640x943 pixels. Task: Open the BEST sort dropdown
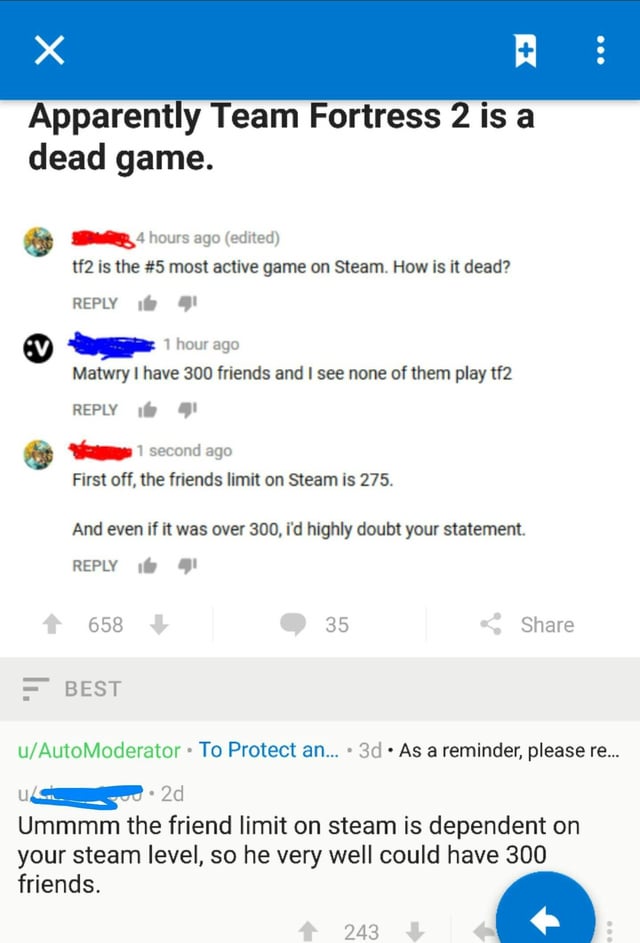(72, 689)
